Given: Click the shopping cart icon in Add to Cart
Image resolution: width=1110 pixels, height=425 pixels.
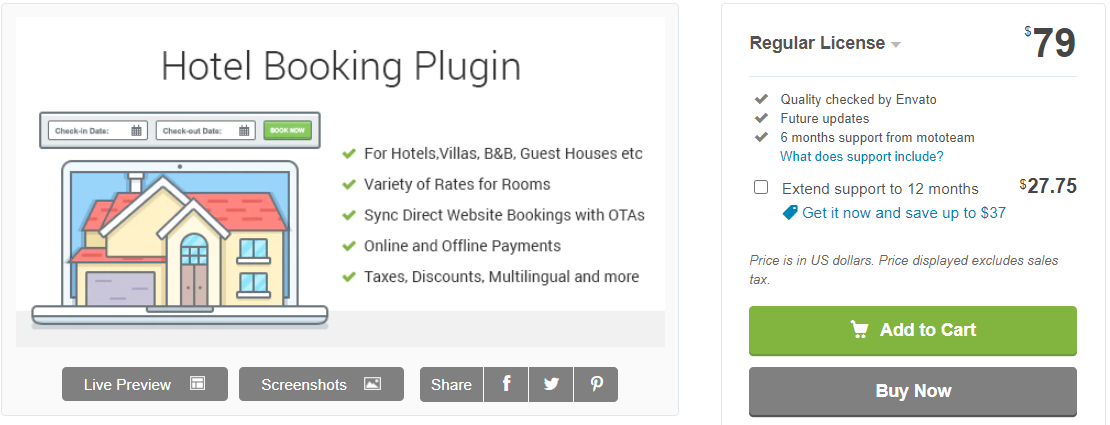Looking at the screenshot, I should 859,329.
